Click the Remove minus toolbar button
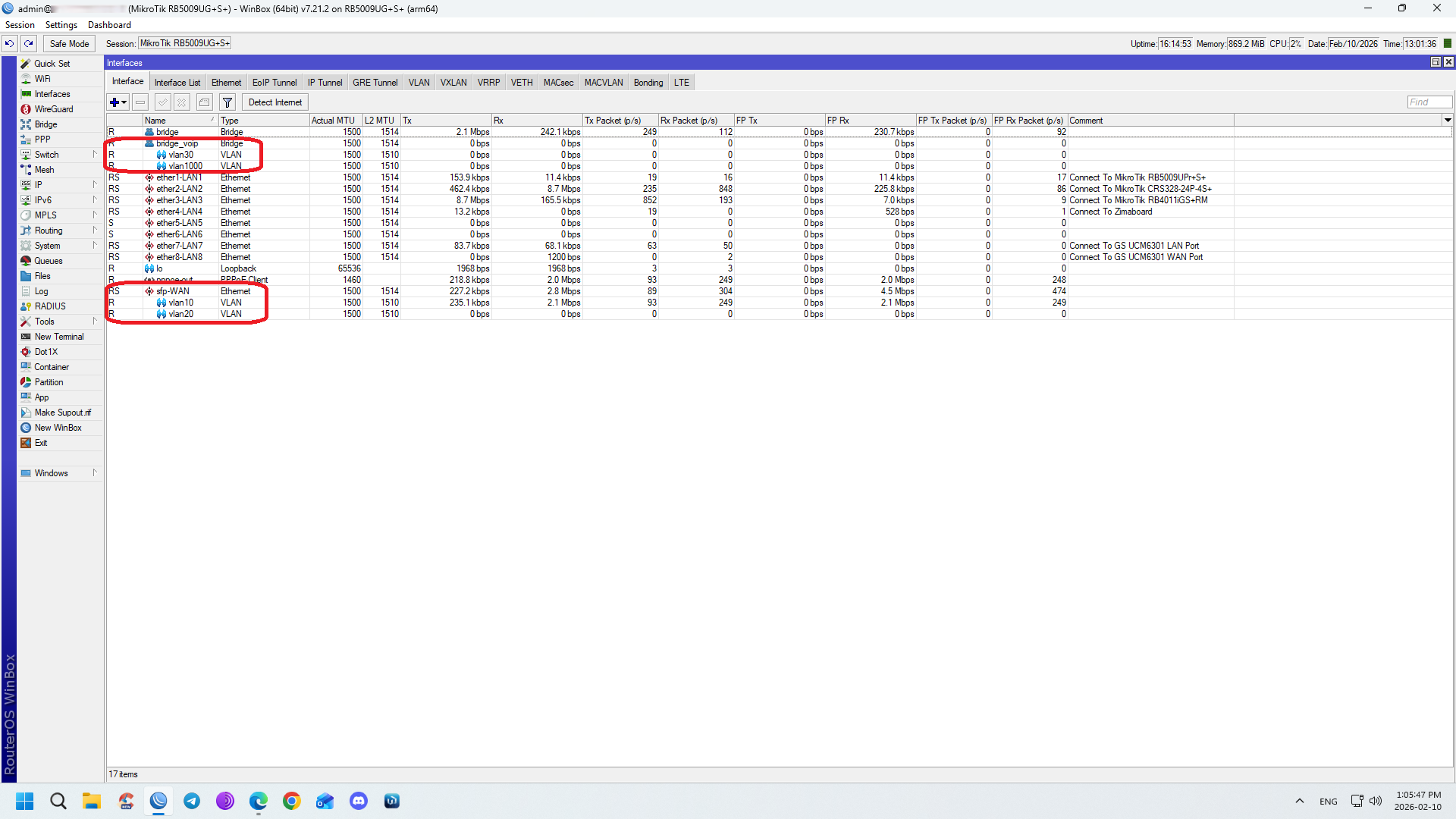This screenshot has width=1456, height=819. [x=140, y=102]
